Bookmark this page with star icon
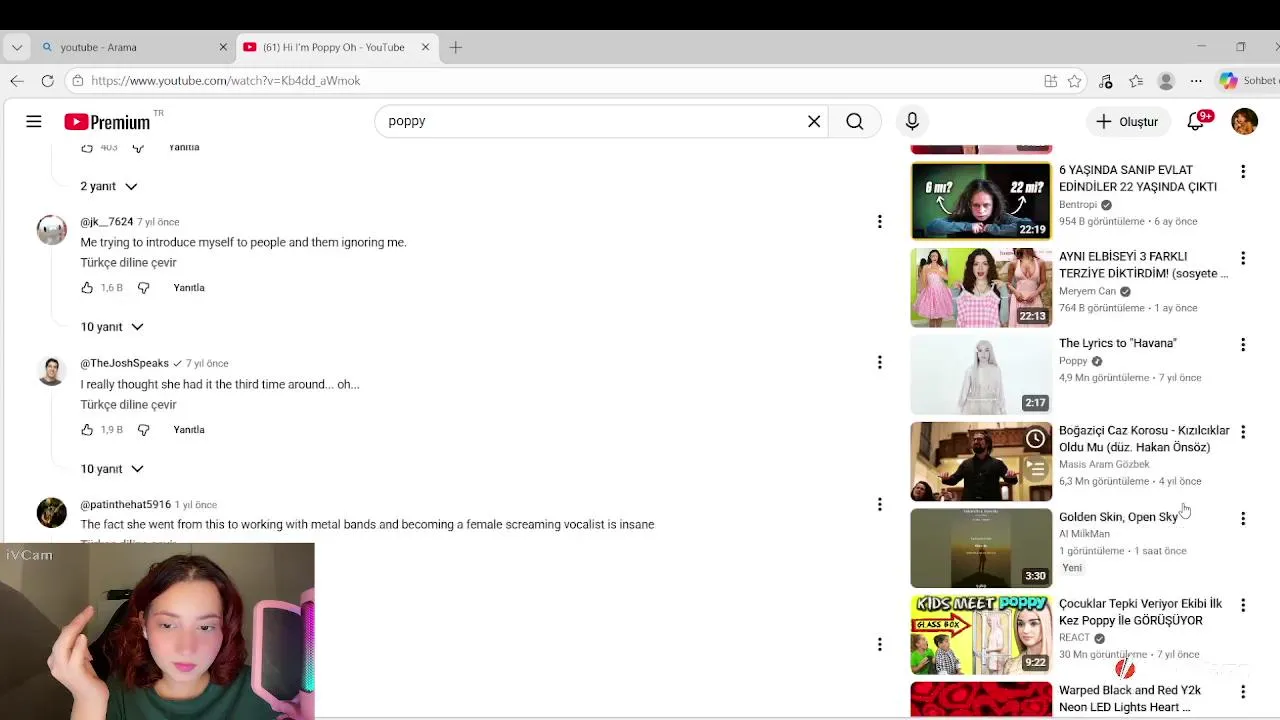This screenshot has height=720, width=1280. click(1074, 81)
